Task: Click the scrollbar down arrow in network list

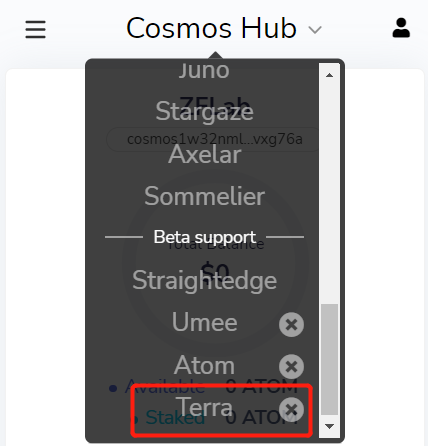Action: (x=329, y=426)
